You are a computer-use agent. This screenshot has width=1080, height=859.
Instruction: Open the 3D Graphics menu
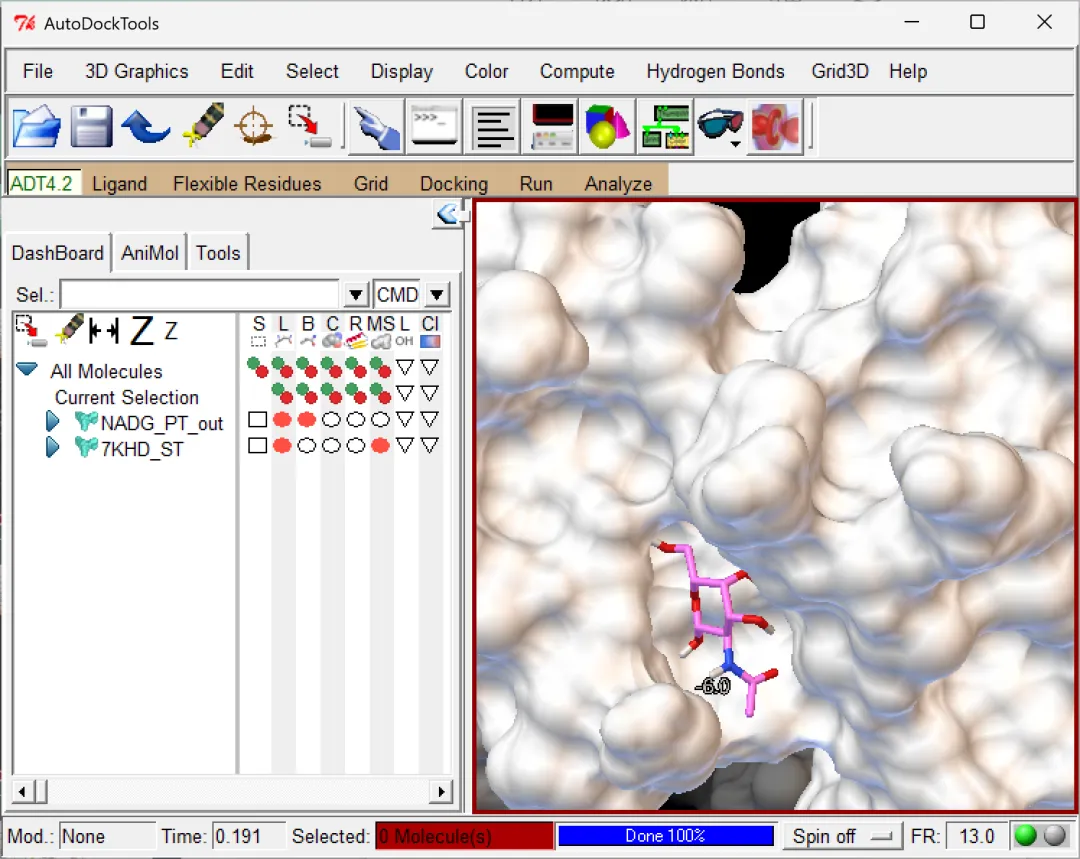point(136,71)
